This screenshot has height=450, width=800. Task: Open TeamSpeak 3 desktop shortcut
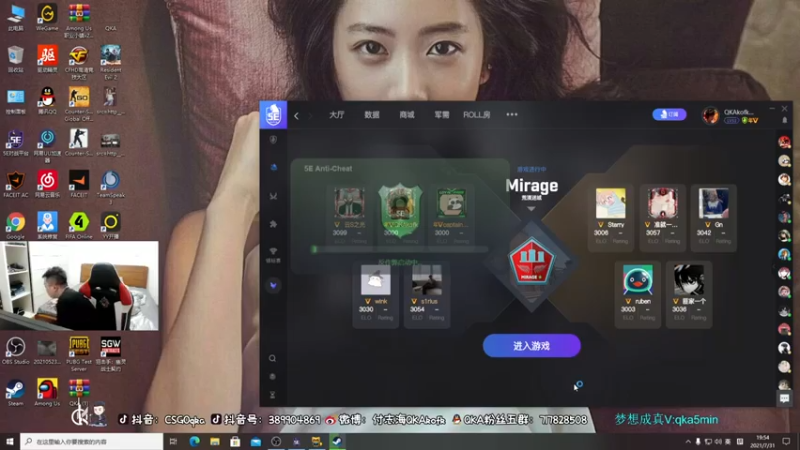[110, 187]
